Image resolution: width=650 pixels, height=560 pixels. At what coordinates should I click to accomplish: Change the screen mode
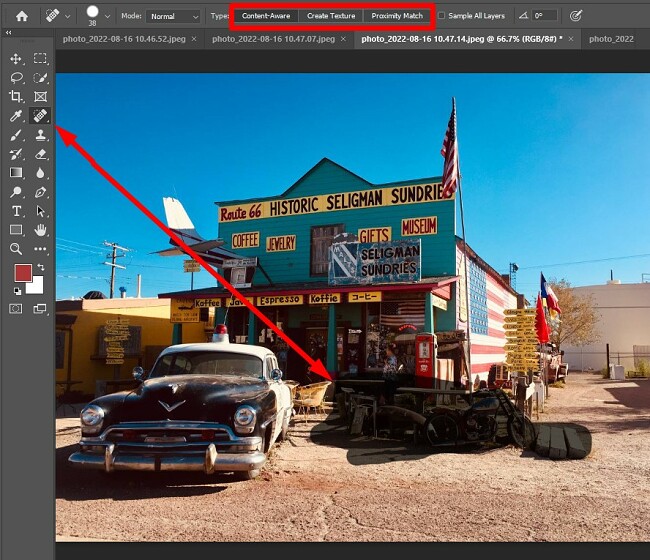click(x=40, y=309)
